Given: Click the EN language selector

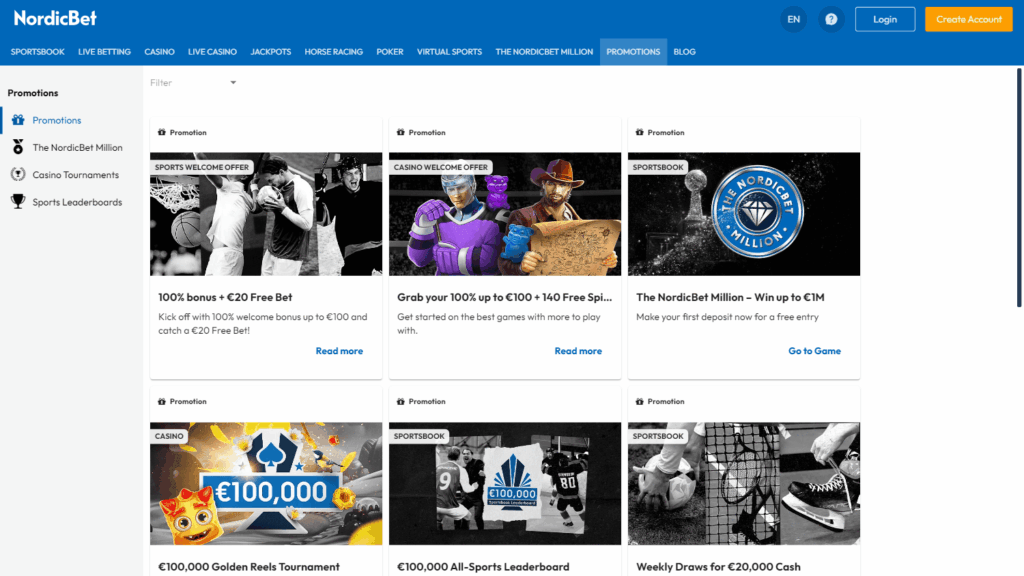Looking at the screenshot, I should 793,19.
